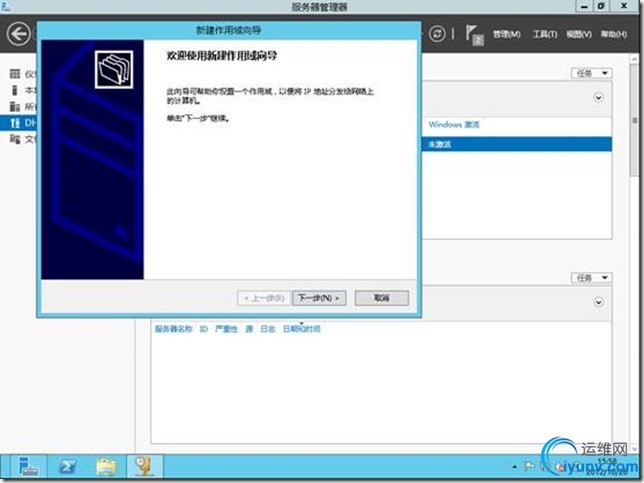Open the upper Tasks (任务) dropdown
Screen dimensions: 644x483
(x=591, y=73)
